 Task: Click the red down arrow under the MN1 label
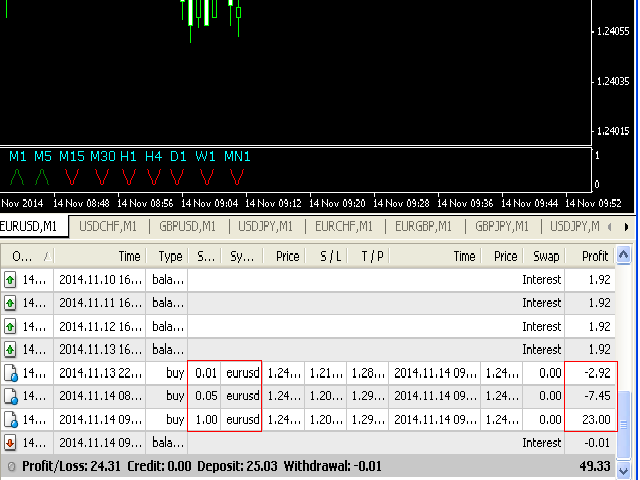pos(237,177)
